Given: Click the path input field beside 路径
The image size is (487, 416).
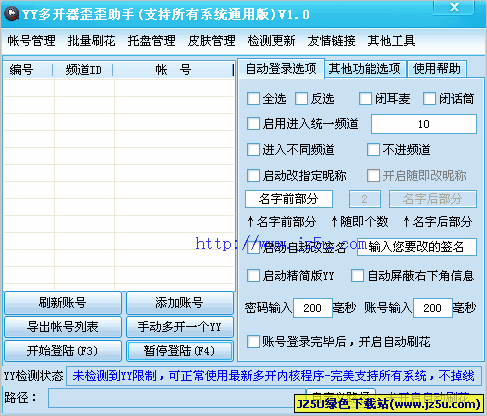Looking at the screenshot, I should pos(177,398).
